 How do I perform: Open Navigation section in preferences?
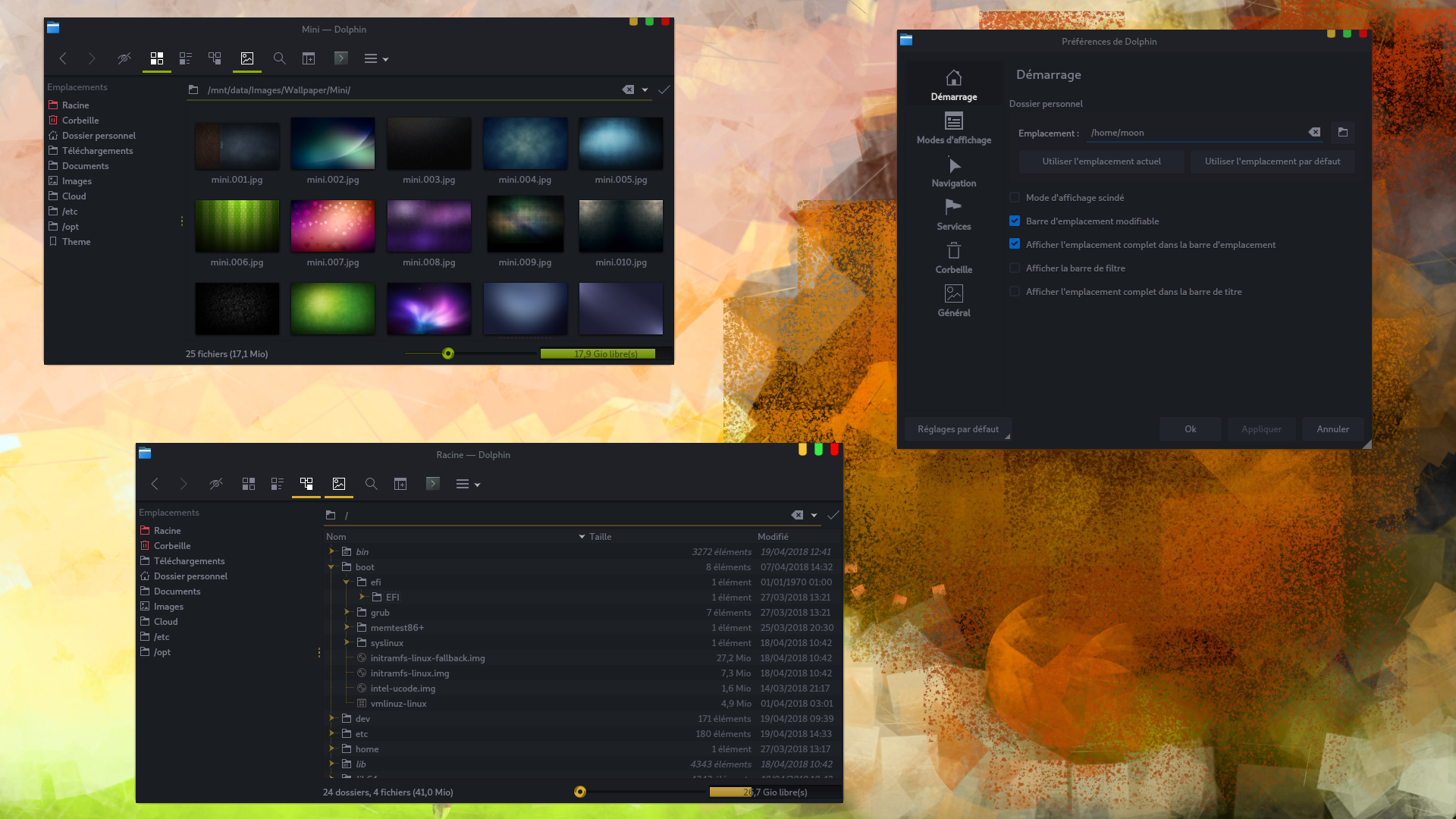953,172
